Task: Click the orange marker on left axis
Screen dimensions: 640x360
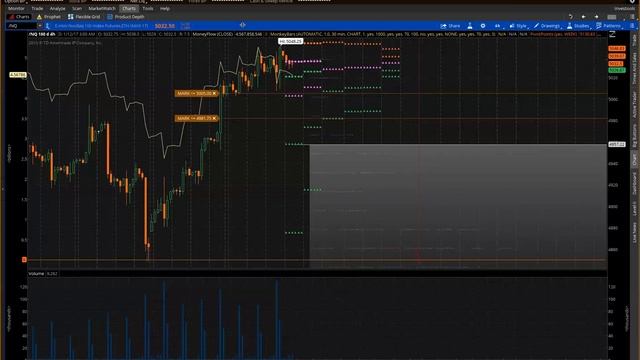Action: [24, 260]
